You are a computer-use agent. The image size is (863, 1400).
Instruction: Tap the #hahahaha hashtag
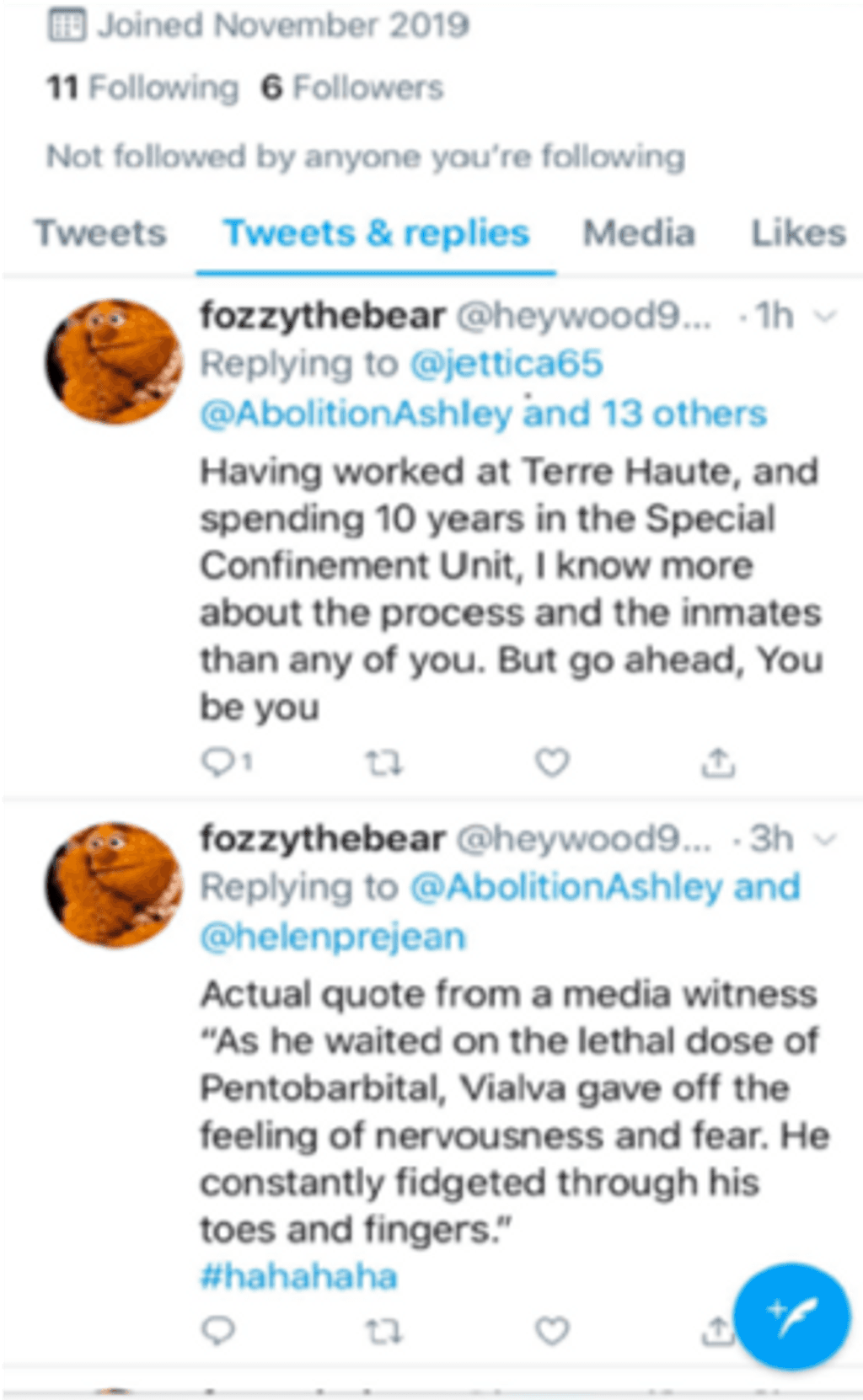tap(298, 1276)
